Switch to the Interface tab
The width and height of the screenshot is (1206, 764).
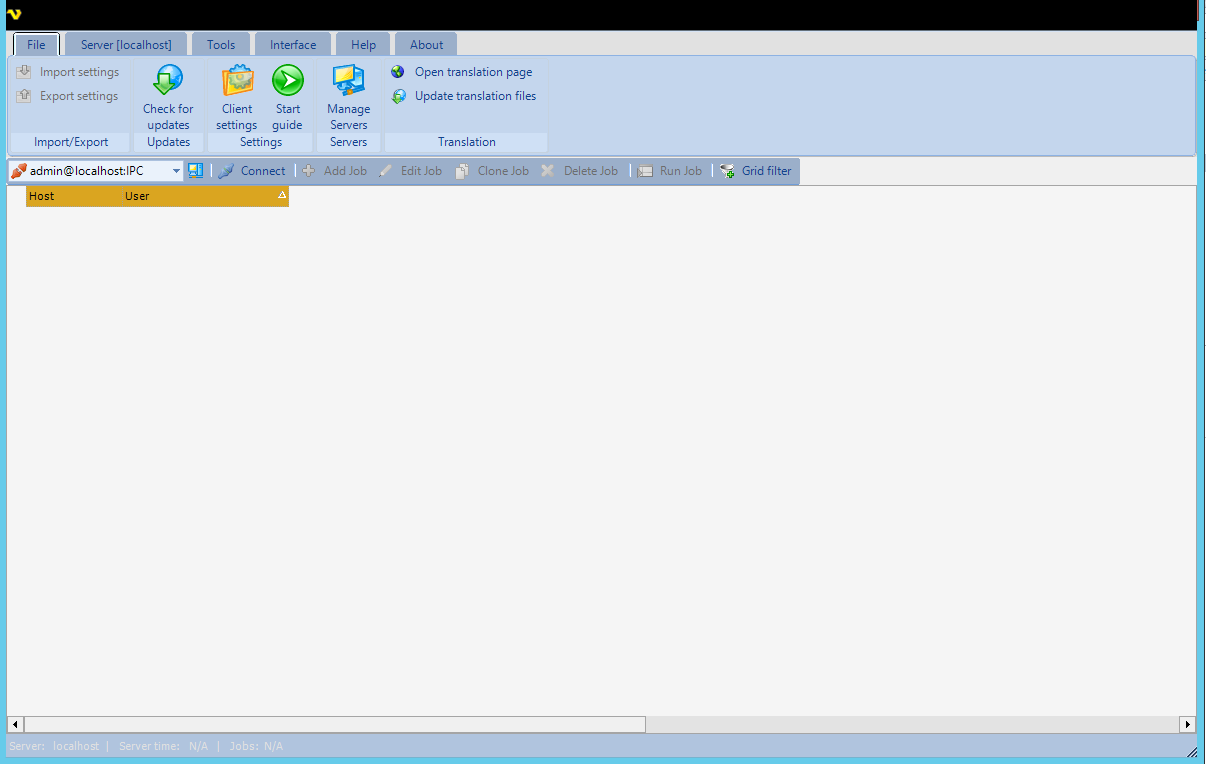tap(293, 45)
